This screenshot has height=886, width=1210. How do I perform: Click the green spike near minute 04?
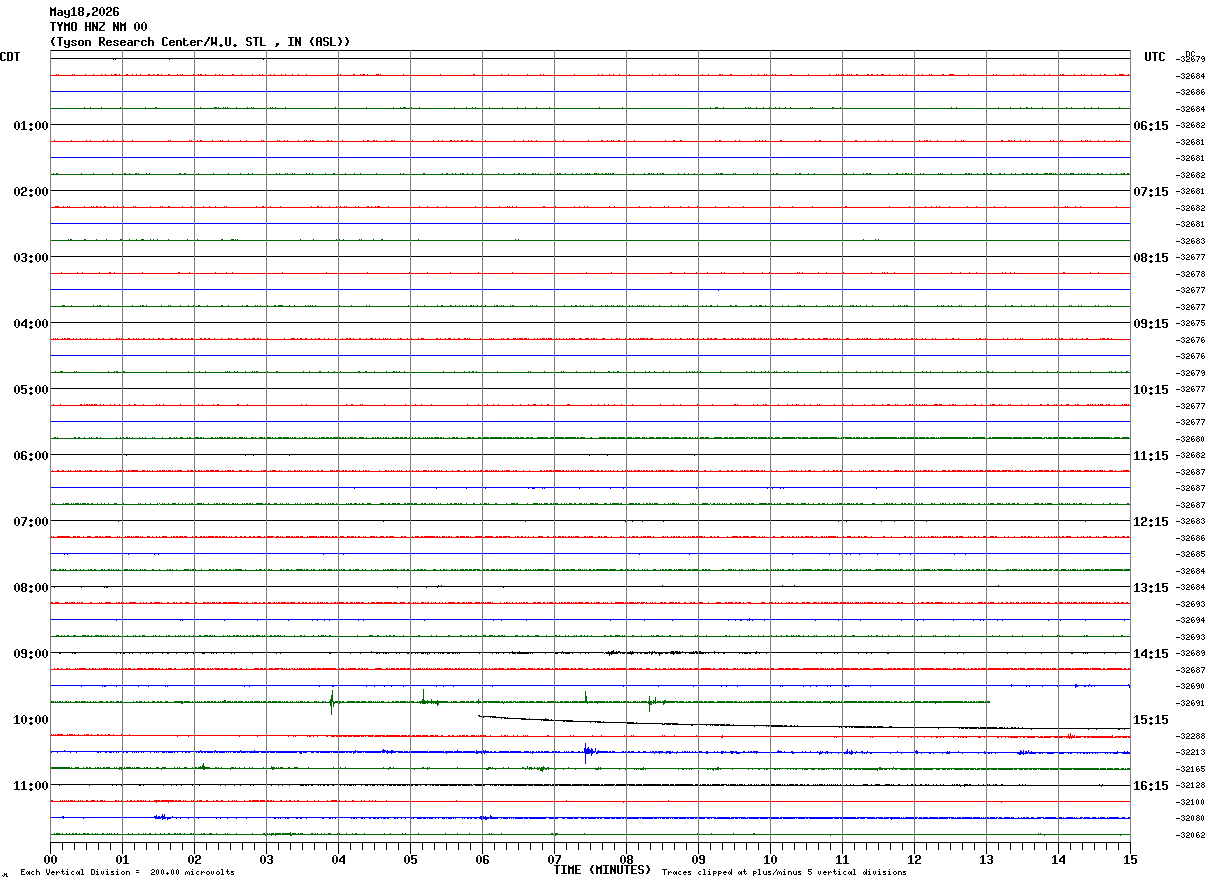point(332,701)
